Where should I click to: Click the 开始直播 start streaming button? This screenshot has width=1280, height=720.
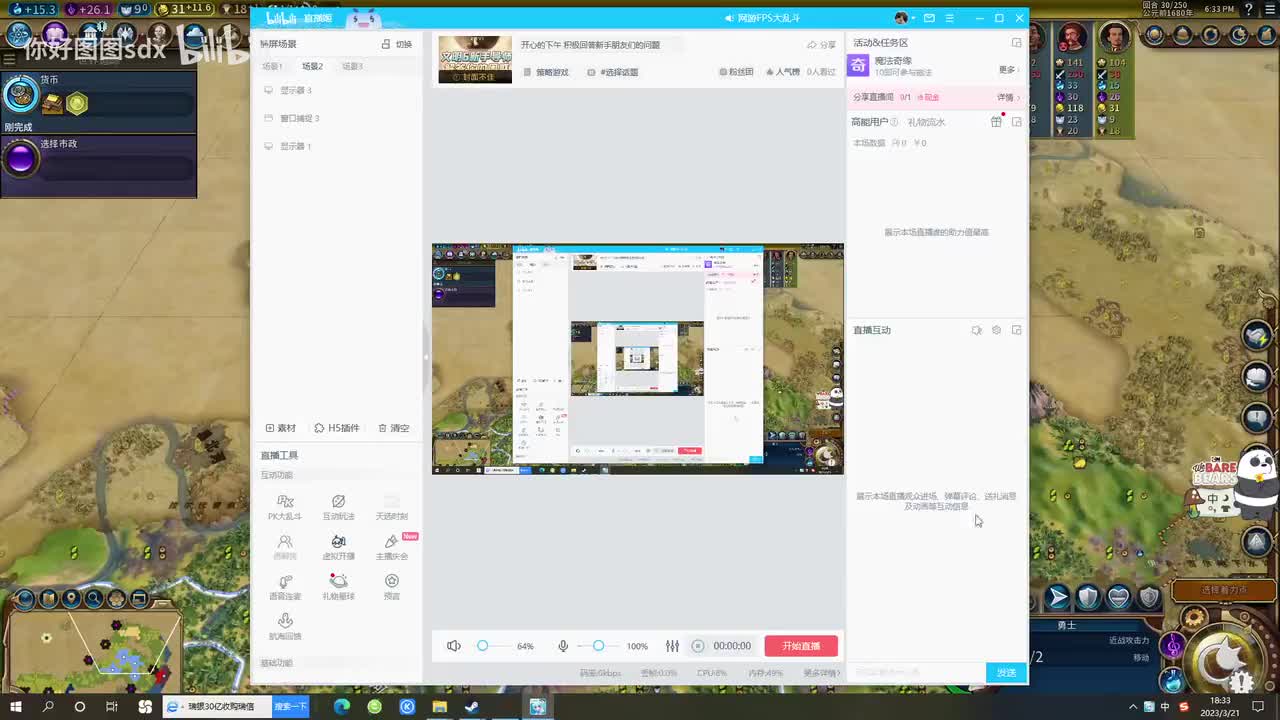(x=801, y=646)
